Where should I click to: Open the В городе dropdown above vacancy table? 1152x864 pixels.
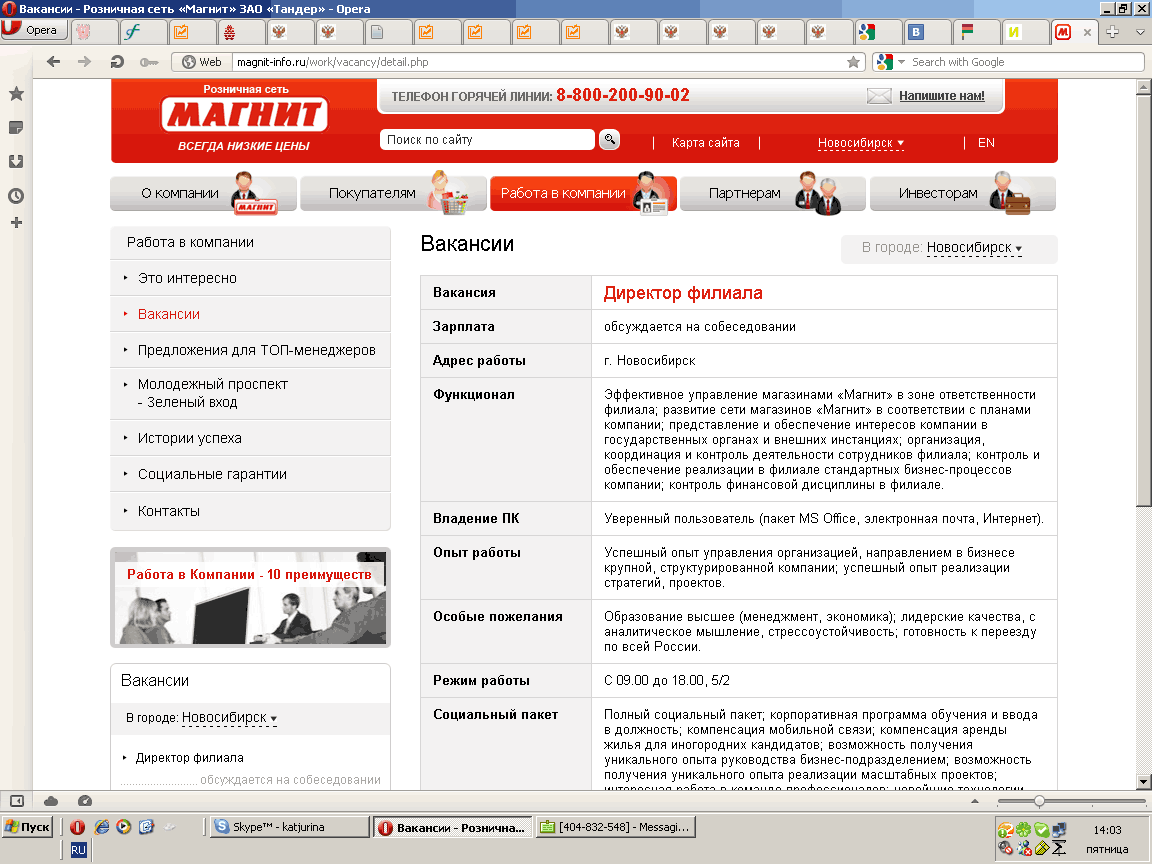974,248
